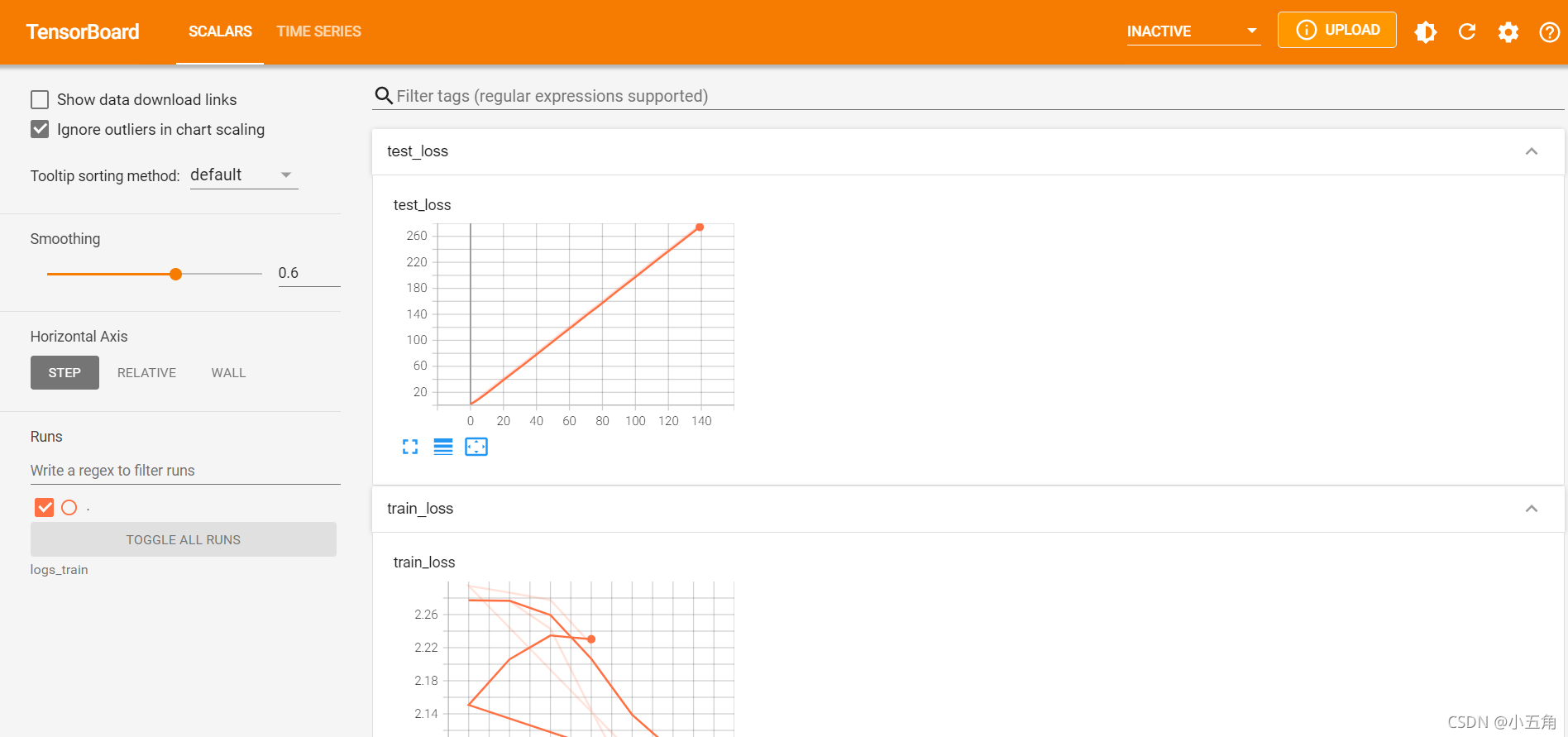The height and width of the screenshot is (737, 1568).
Task: Click TOGGLE ALL RUNS button
Action: [184, 539]
